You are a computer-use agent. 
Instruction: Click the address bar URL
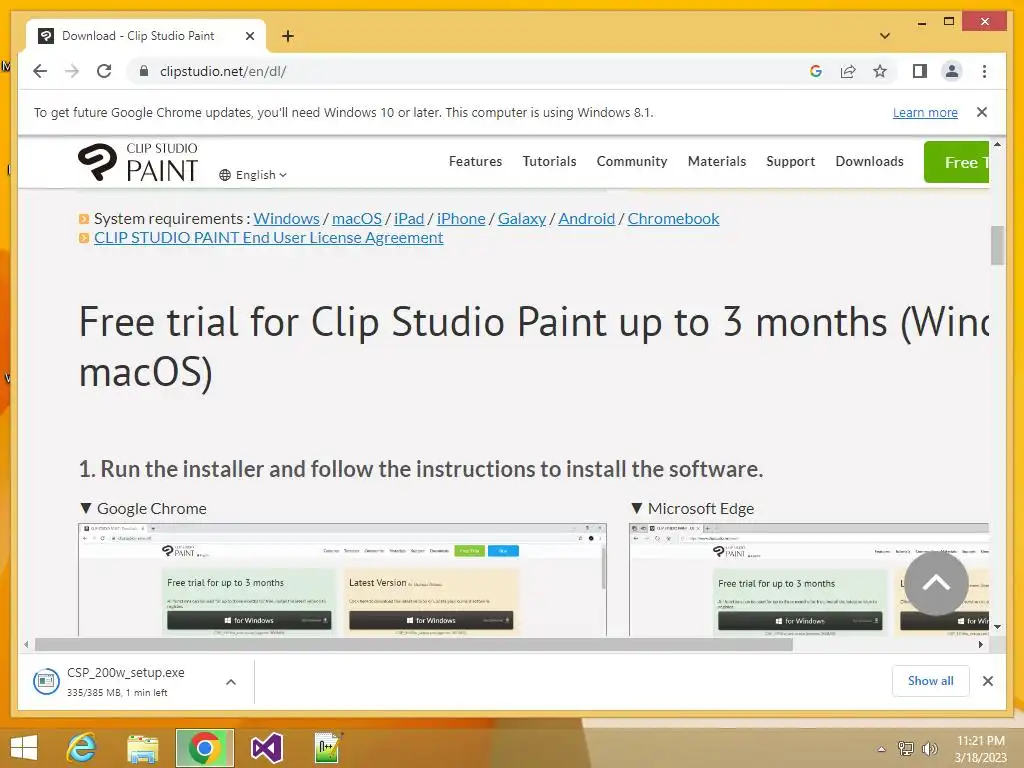(223, 71)
